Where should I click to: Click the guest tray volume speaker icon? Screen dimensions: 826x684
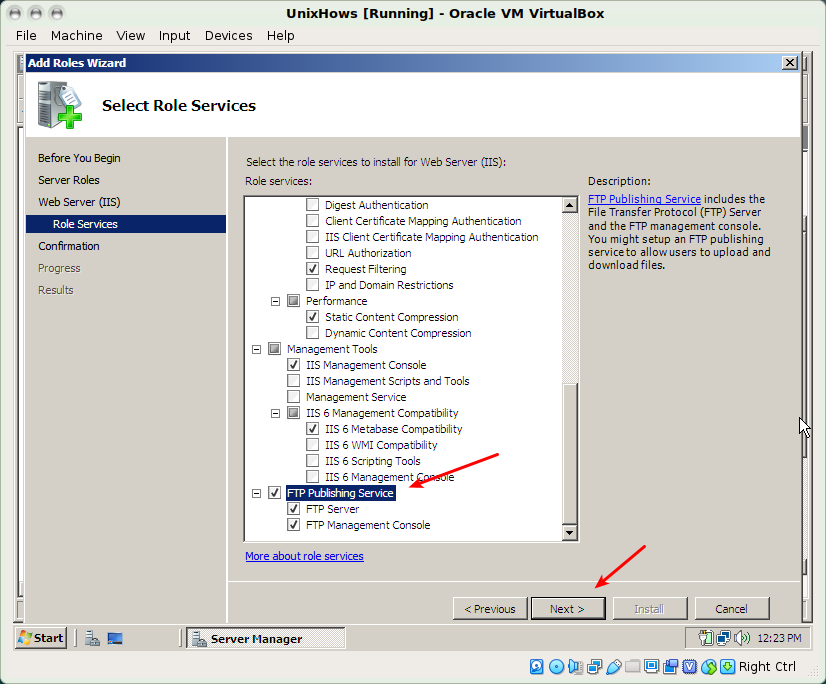[x=742, y=638]
